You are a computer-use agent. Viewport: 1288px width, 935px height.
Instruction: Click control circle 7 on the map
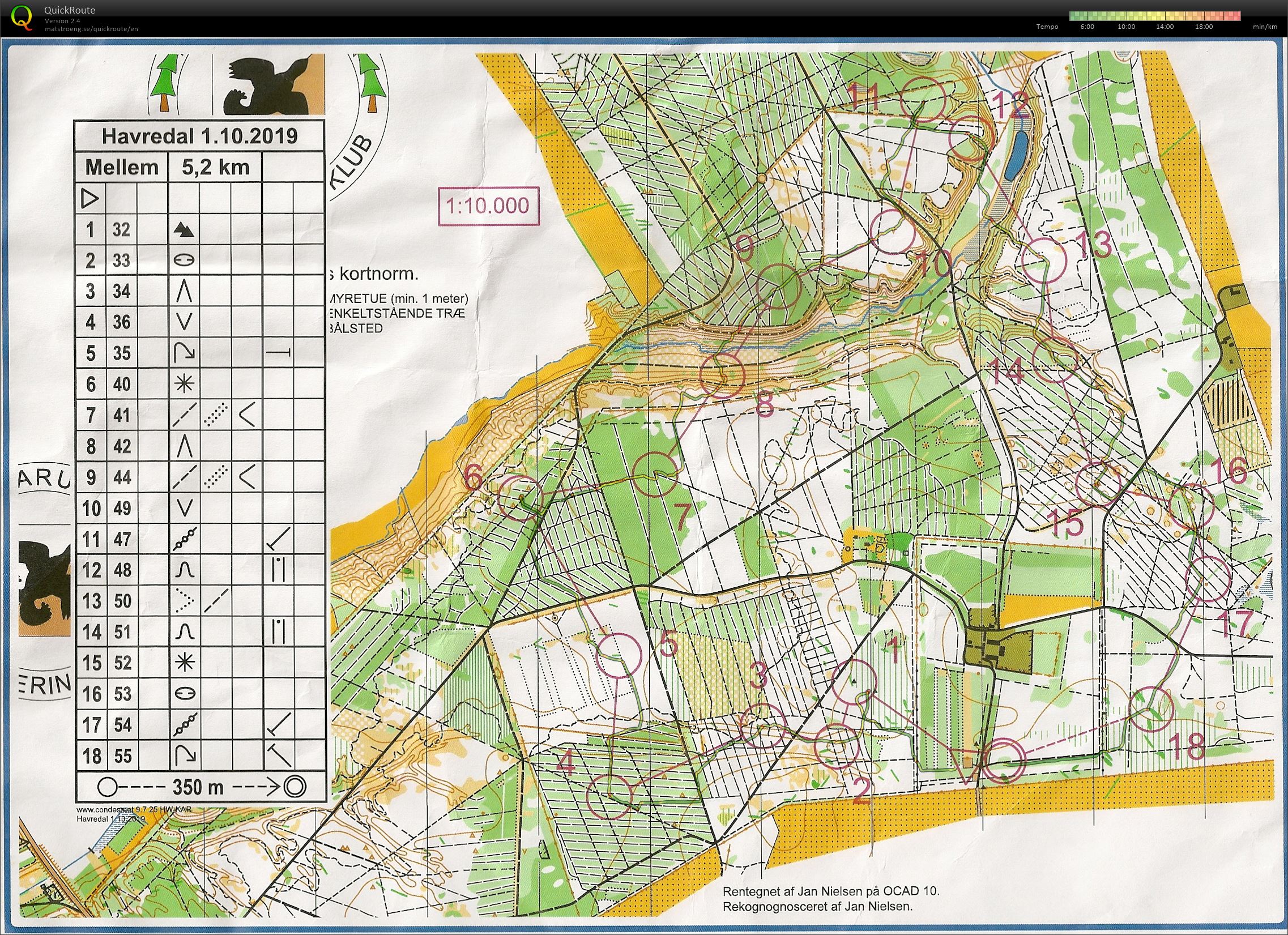coord(656,474)
